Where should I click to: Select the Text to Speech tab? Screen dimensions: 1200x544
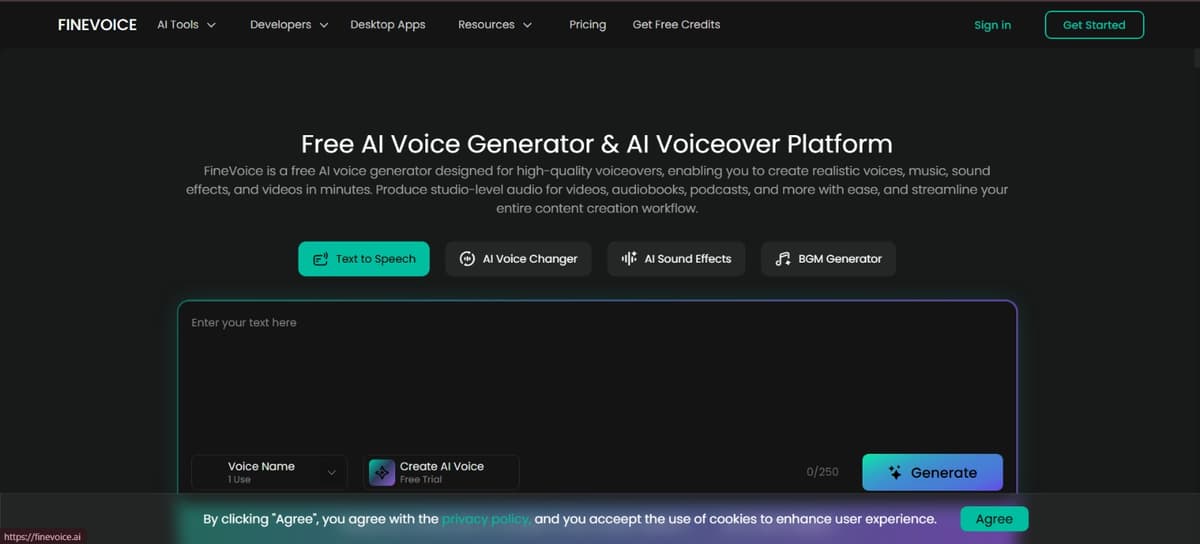tap(364, 259)
